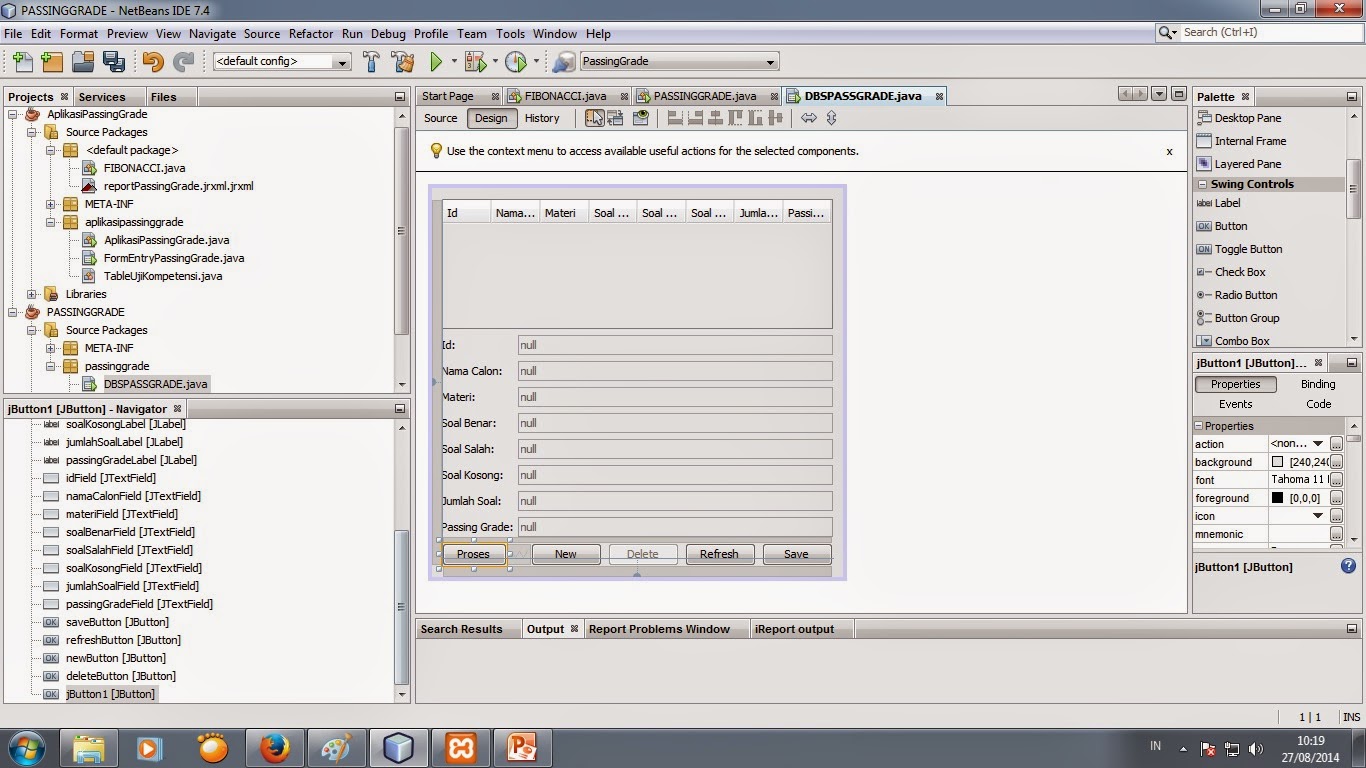Click the Preview Design eye icon
Image resolution: width=1366 pixels, height=768 pixels.
641,118
